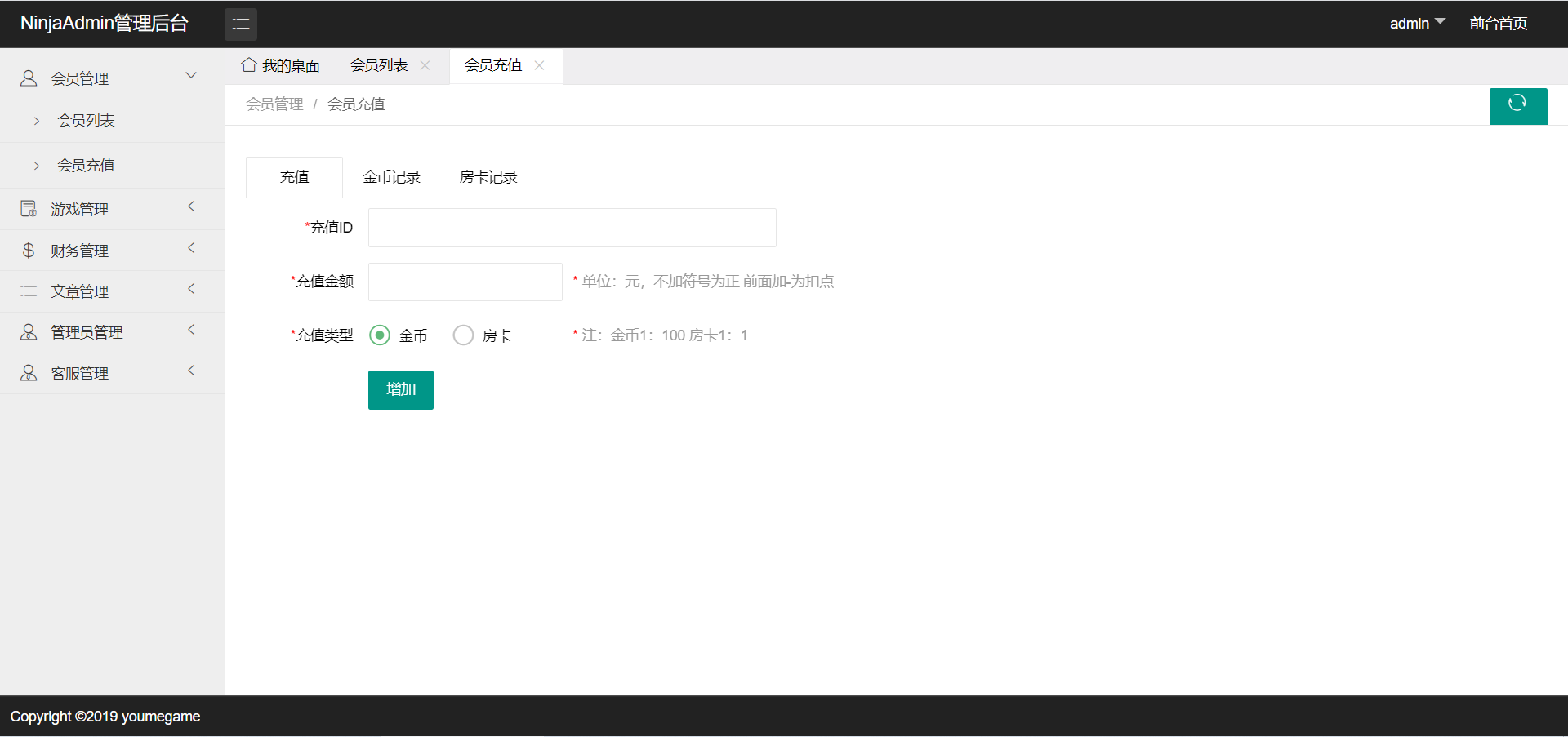Click the 充值ID input field
Screen dimensions: 1568x737
click(x=571, y=227)
